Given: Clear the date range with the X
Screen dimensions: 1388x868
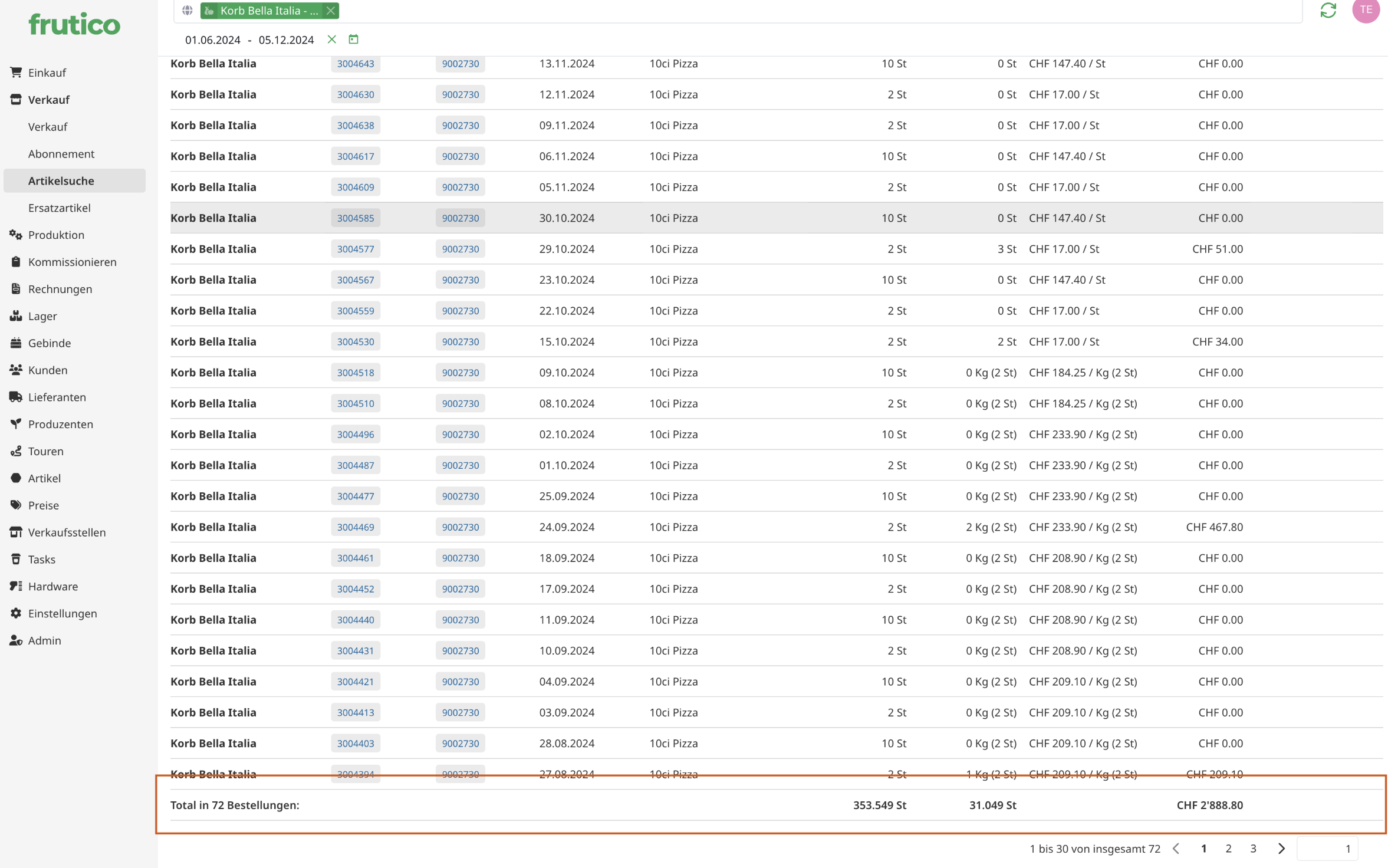Looking at the screenshot, I should (332, 39).
